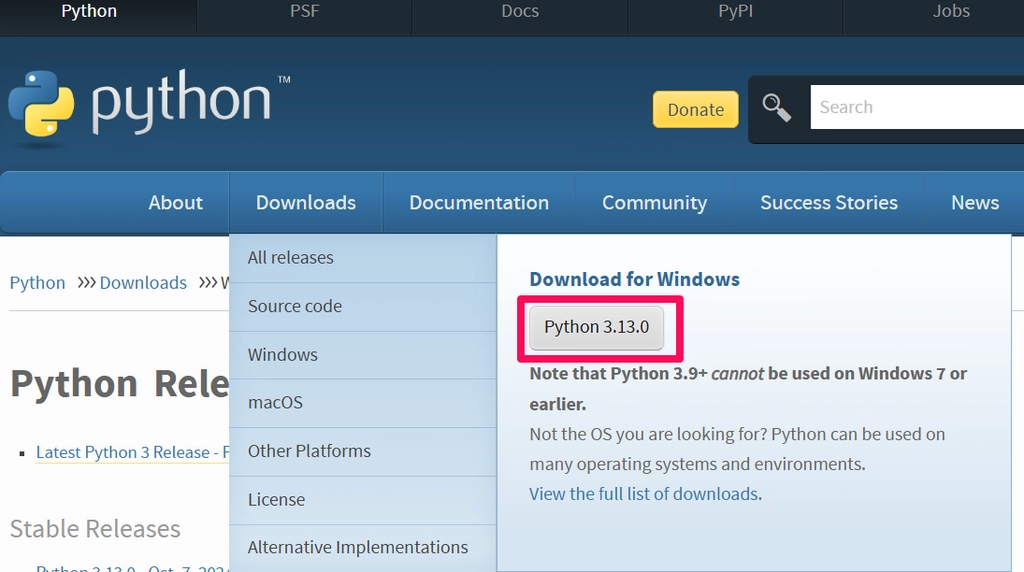This screenshot has height=572, width=1024.
Task: Focus the Search input field
Action: coord(917,107)
